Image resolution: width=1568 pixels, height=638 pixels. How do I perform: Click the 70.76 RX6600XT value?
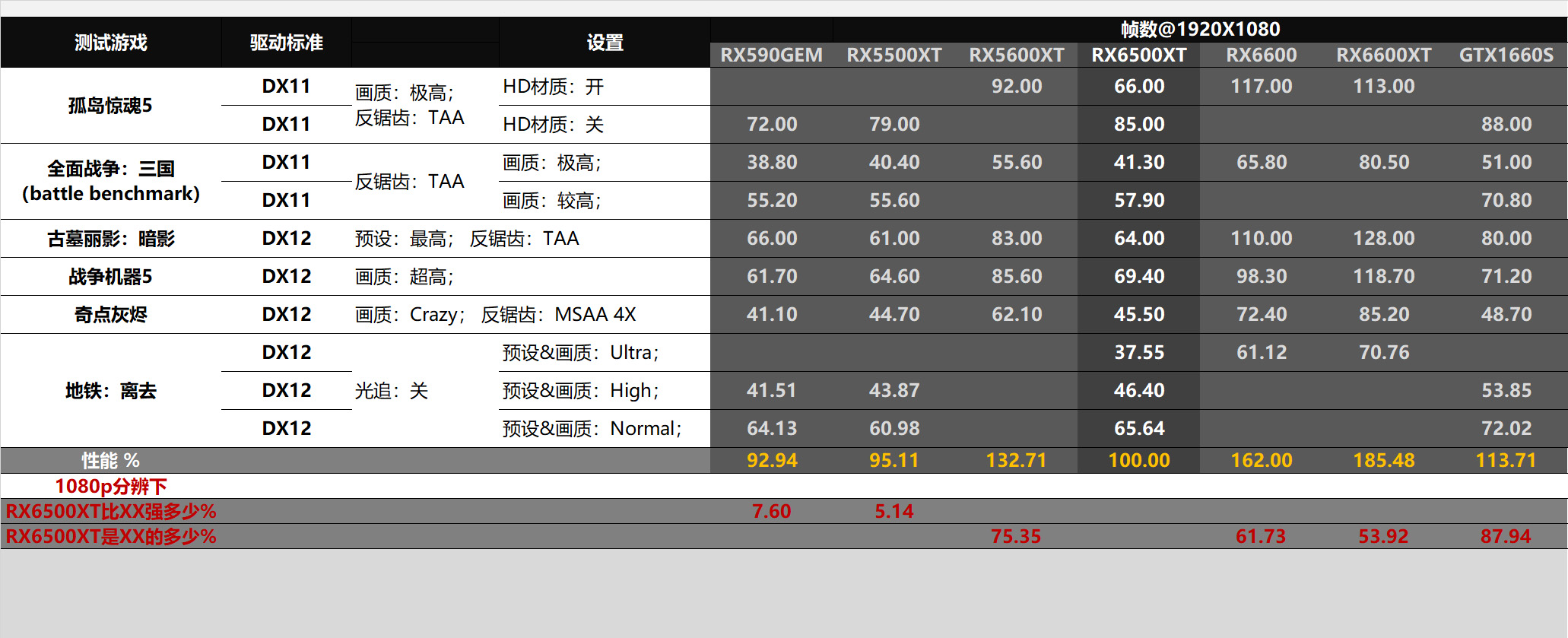1384,352
